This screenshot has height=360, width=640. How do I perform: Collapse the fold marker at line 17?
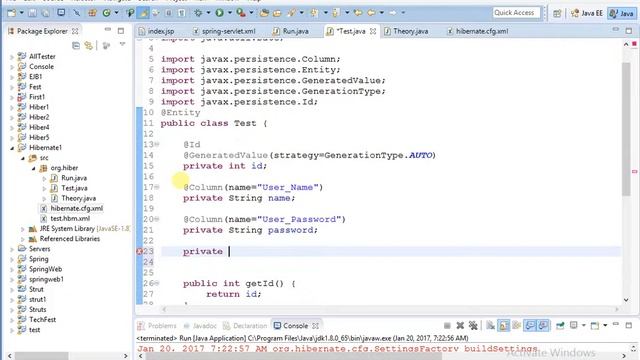click(x=157, y=187)
